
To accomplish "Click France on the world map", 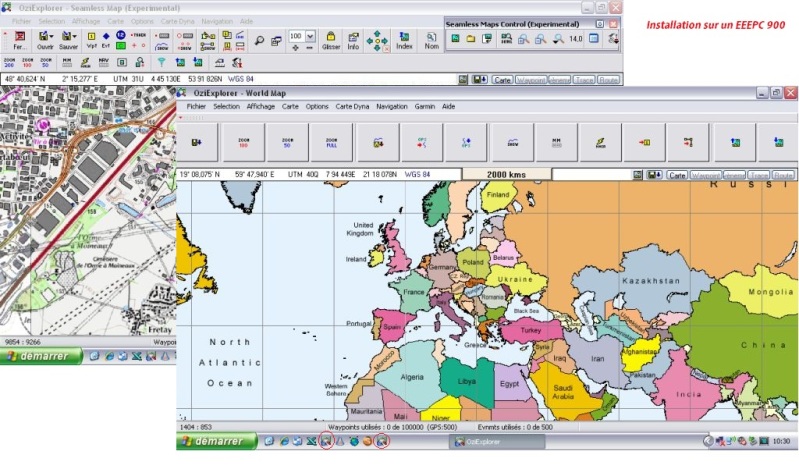I will 413,292.
